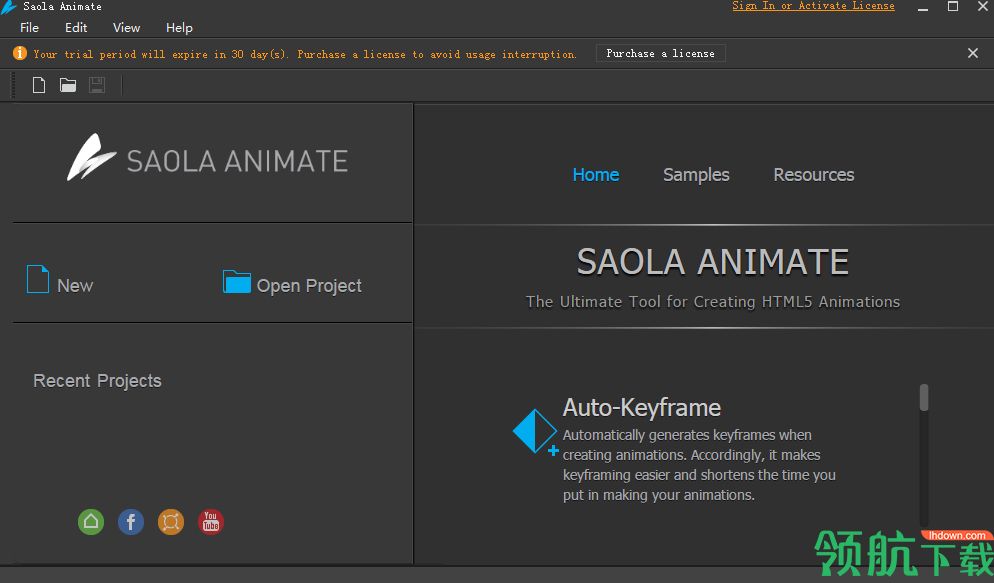Screen dimensions: 994x583
Task: Switch to the Resources tab
Action: click(814, 175)
